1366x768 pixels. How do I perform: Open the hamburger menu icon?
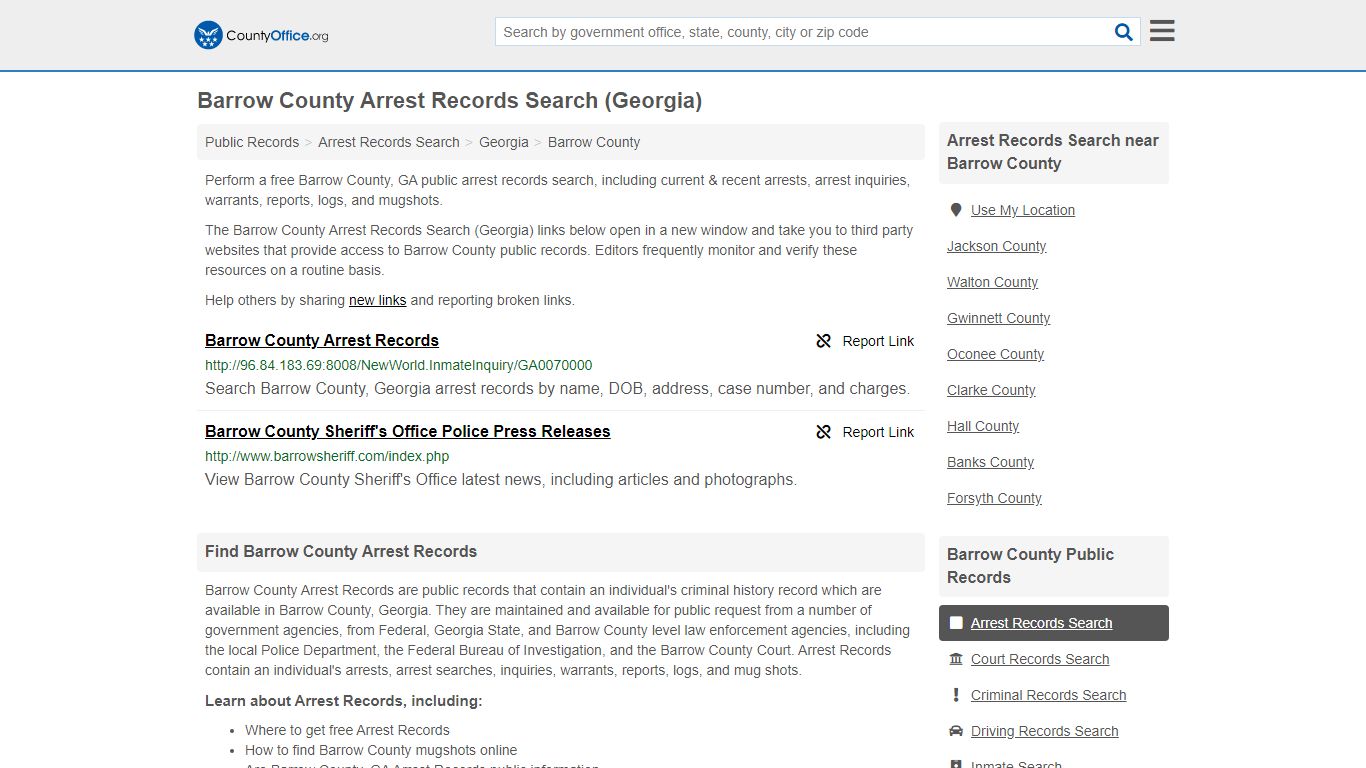tap(1162, 31)
